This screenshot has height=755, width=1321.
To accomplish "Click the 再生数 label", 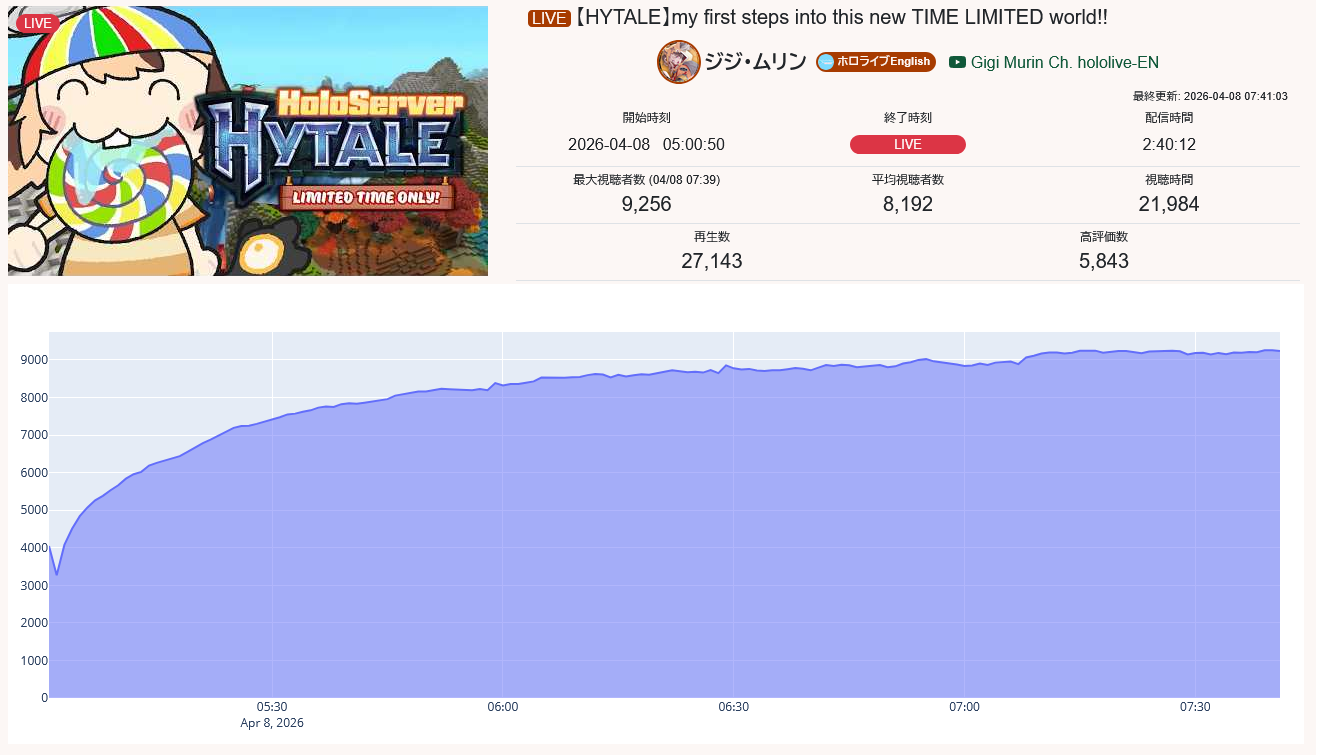I will pos(712,237).
